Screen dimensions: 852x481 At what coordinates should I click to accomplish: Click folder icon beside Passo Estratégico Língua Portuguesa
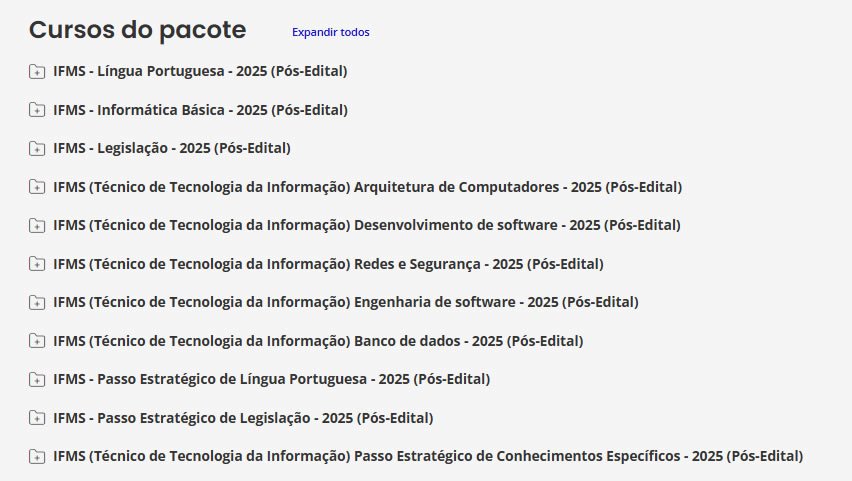[37, 379]
